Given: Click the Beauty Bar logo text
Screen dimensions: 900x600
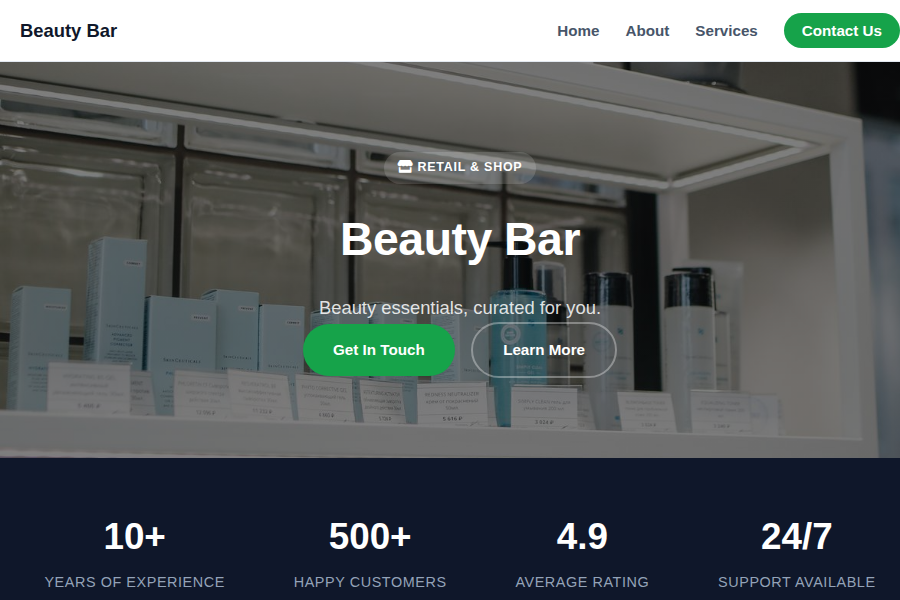Looking at the screenshot, I should [x=68, y=31].
